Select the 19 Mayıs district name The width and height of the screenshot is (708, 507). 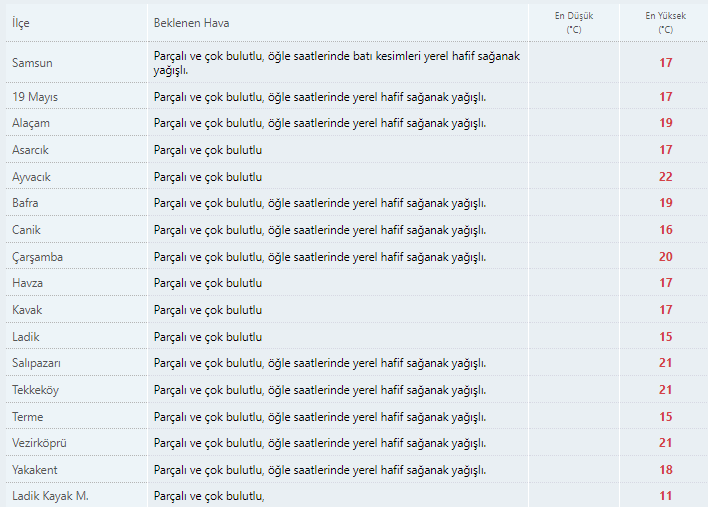35,97
